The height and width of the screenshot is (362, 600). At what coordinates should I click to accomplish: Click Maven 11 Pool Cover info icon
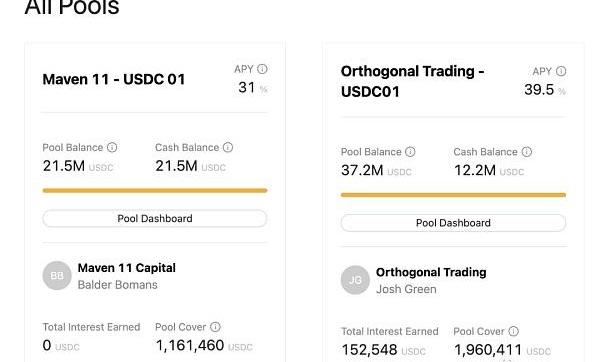[216, 327]
